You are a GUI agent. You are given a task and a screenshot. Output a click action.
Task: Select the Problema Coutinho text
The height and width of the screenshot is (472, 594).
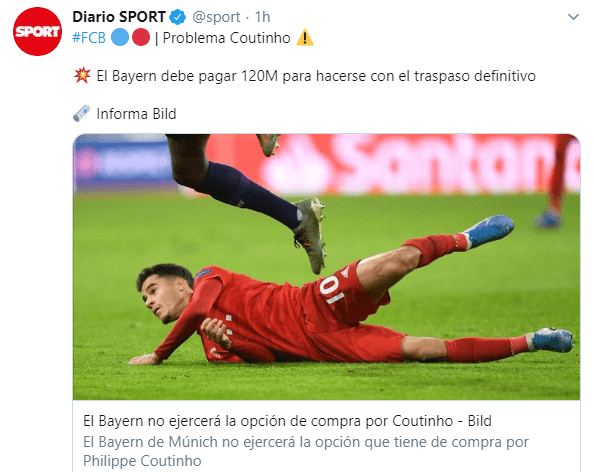click(227, 38)
